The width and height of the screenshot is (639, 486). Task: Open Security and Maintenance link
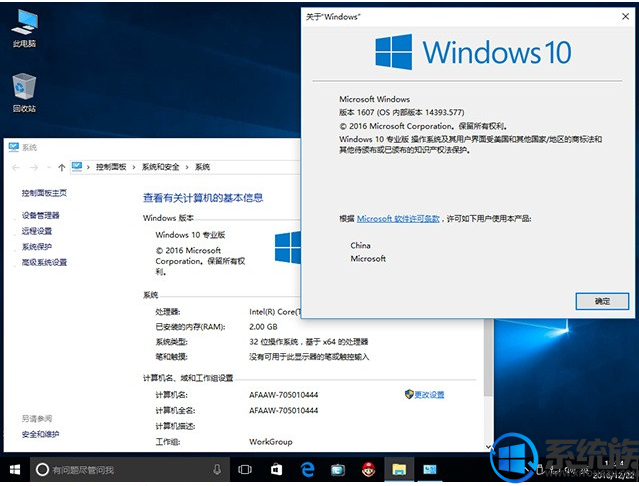tap(41, 434)
